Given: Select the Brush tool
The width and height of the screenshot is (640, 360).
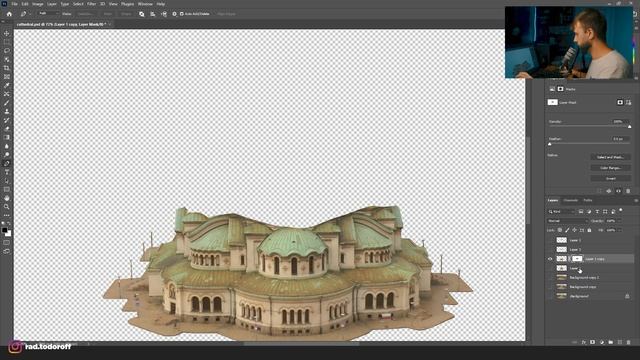Looking at the screenshot, I should pyautogui.click(x=7, y=103).
